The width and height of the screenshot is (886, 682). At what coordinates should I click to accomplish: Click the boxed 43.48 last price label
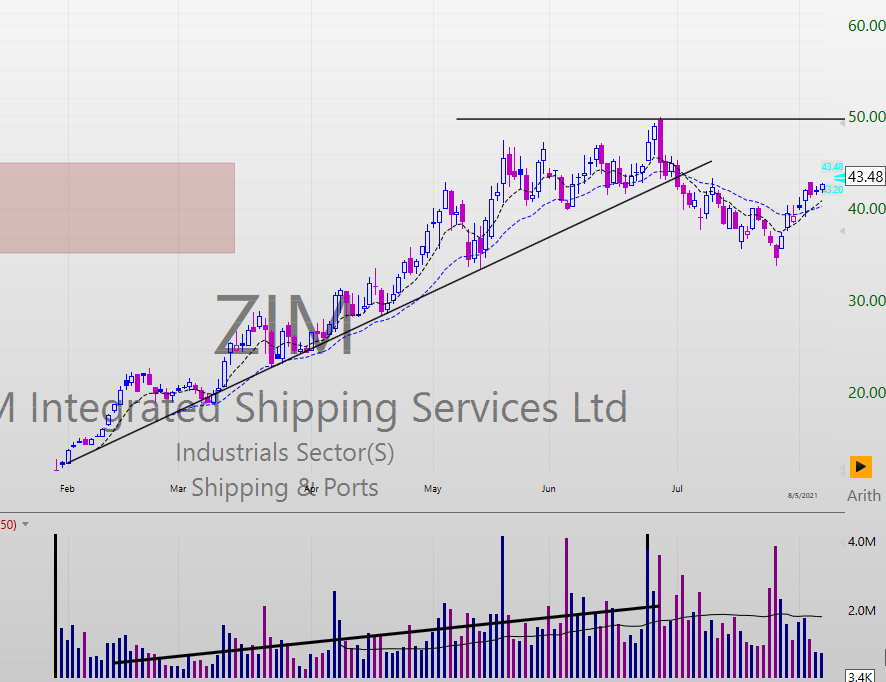(x=865, y=177)
